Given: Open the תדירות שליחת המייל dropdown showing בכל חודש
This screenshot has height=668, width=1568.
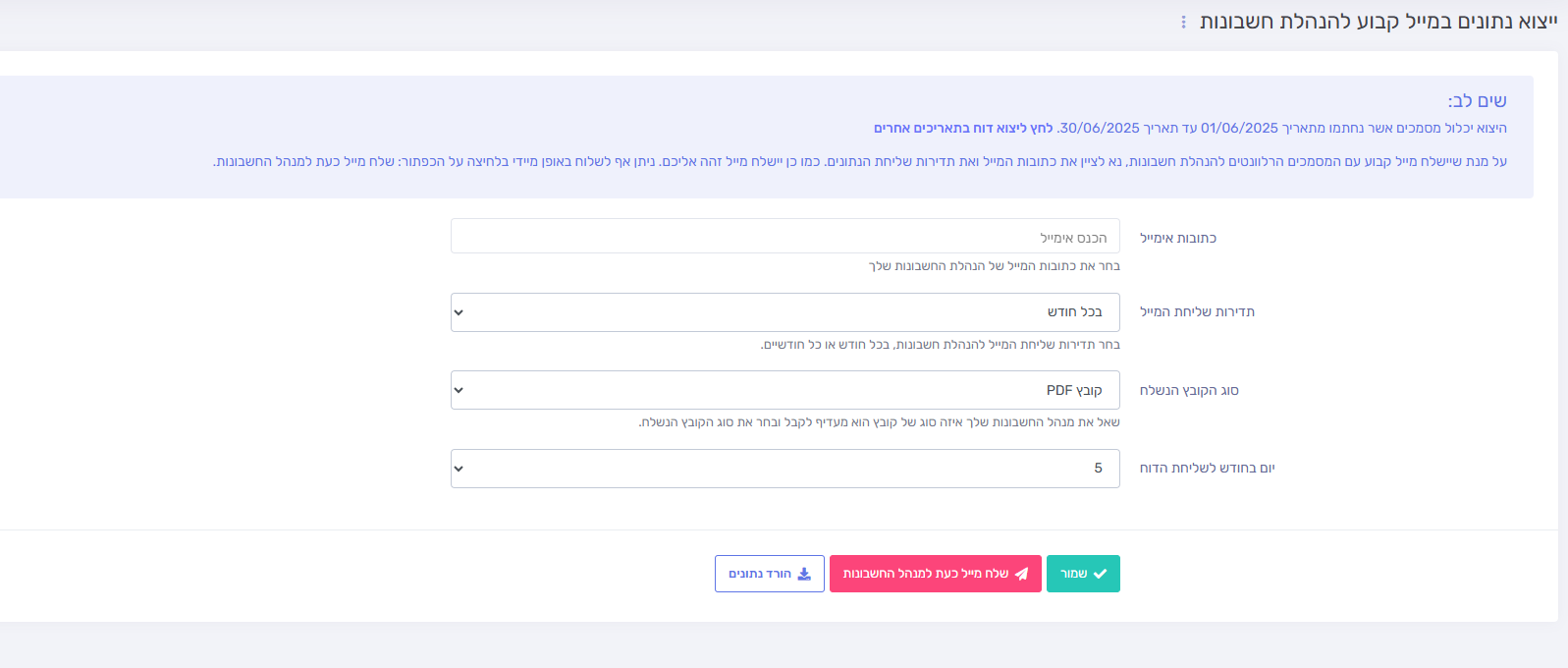Looking at the screenshot, I should 785,312.
